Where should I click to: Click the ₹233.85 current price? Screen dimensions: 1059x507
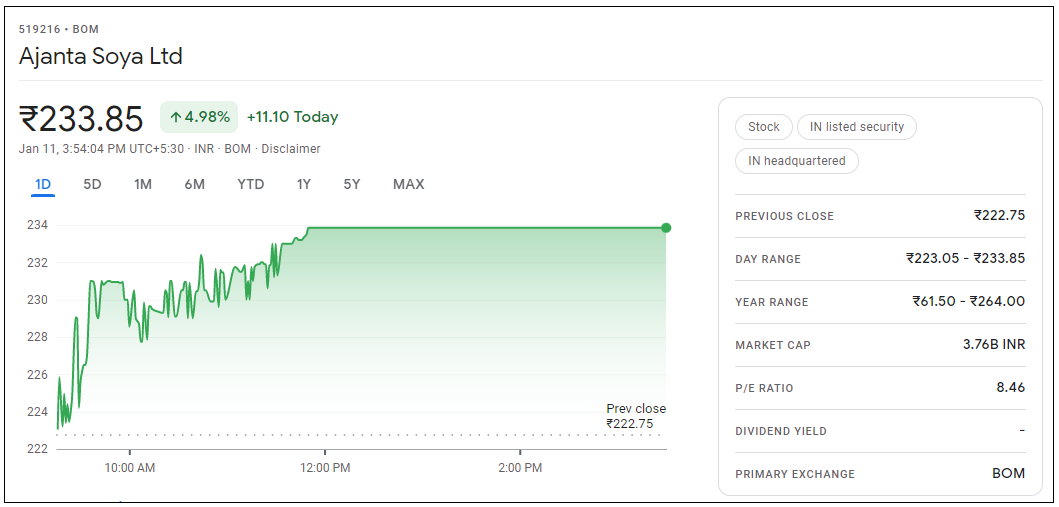81,119
